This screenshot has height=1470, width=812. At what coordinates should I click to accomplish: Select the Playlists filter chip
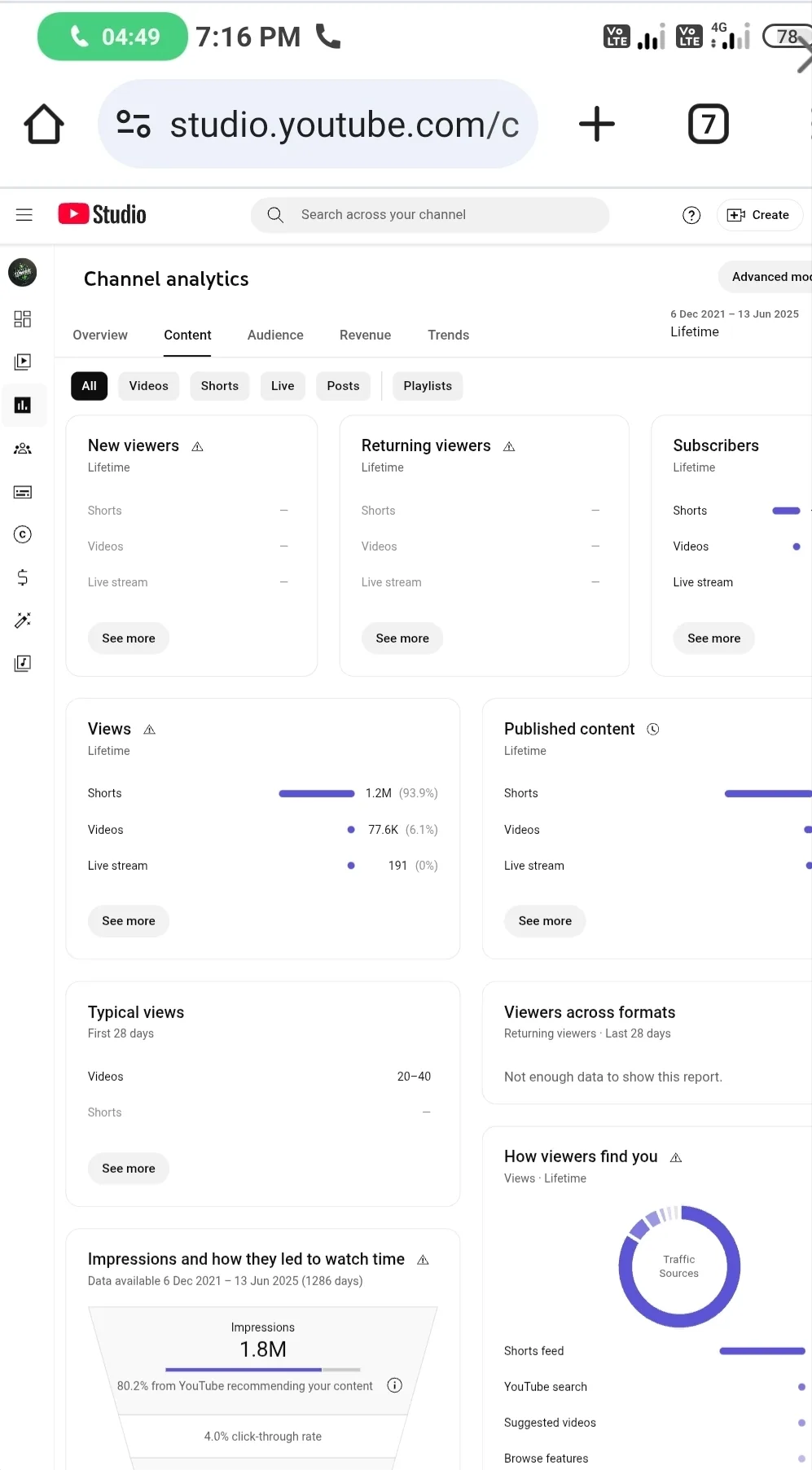428,386
